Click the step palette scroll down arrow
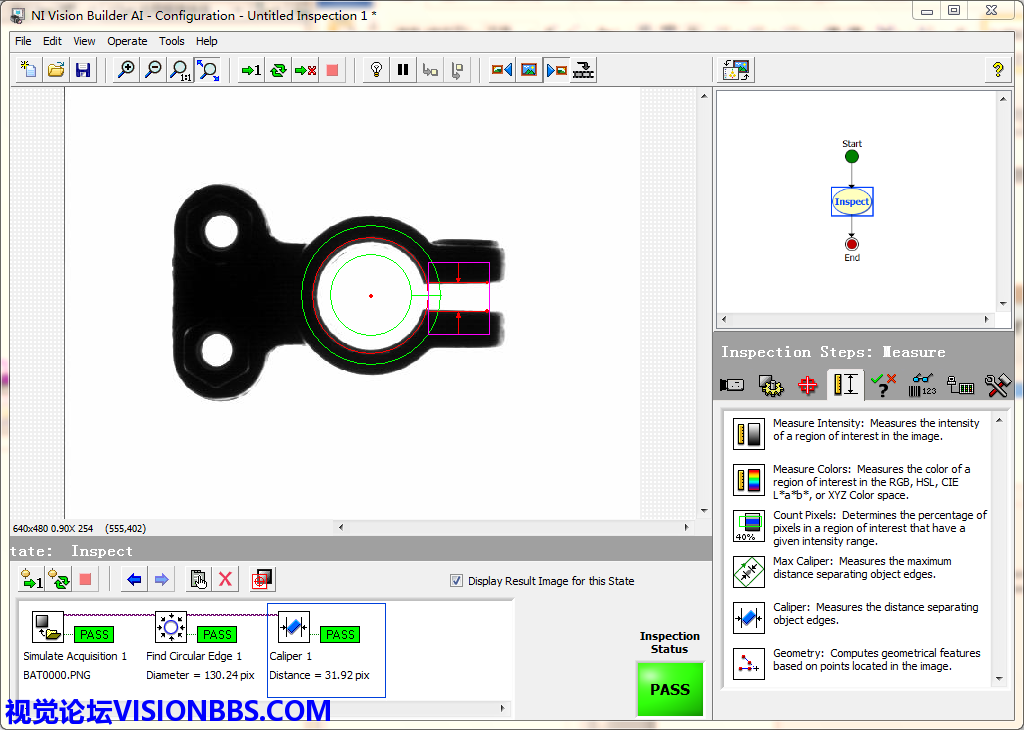Screen dimensions: 1024x730 (x=999, y=680)
